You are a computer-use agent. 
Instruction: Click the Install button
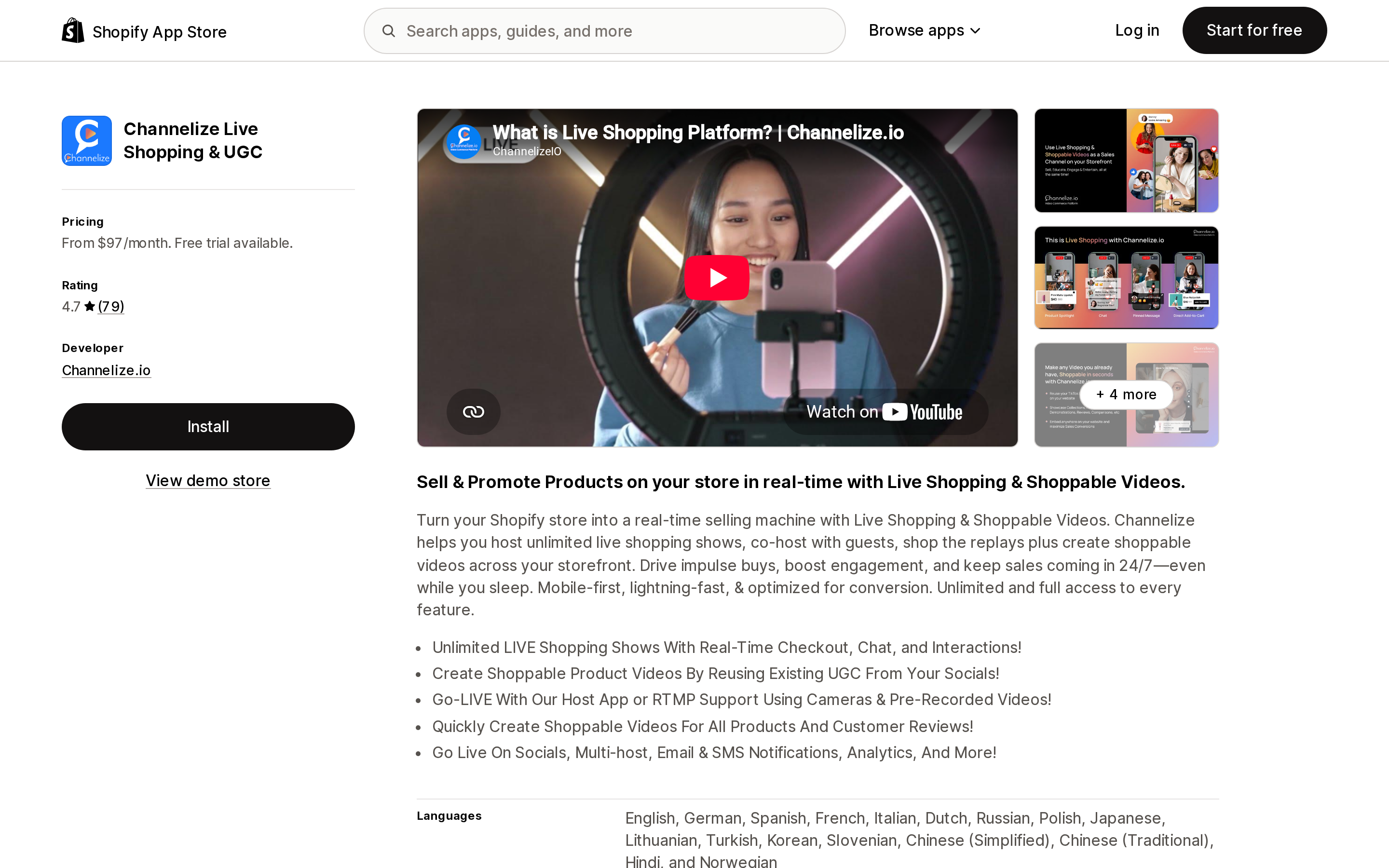pos(208,427)
